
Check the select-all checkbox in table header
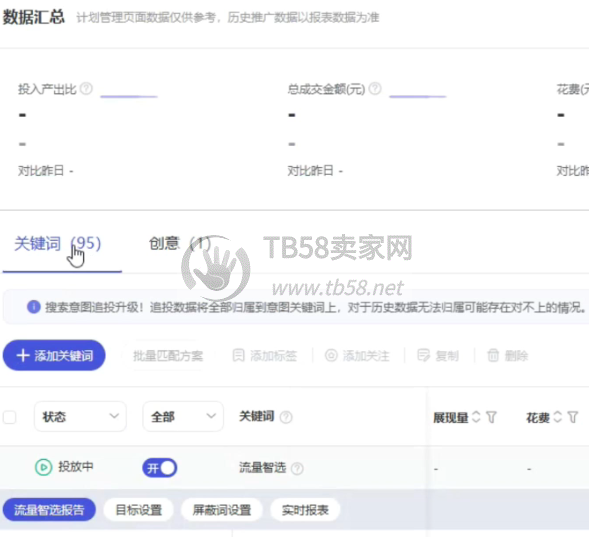coord(9,417)
